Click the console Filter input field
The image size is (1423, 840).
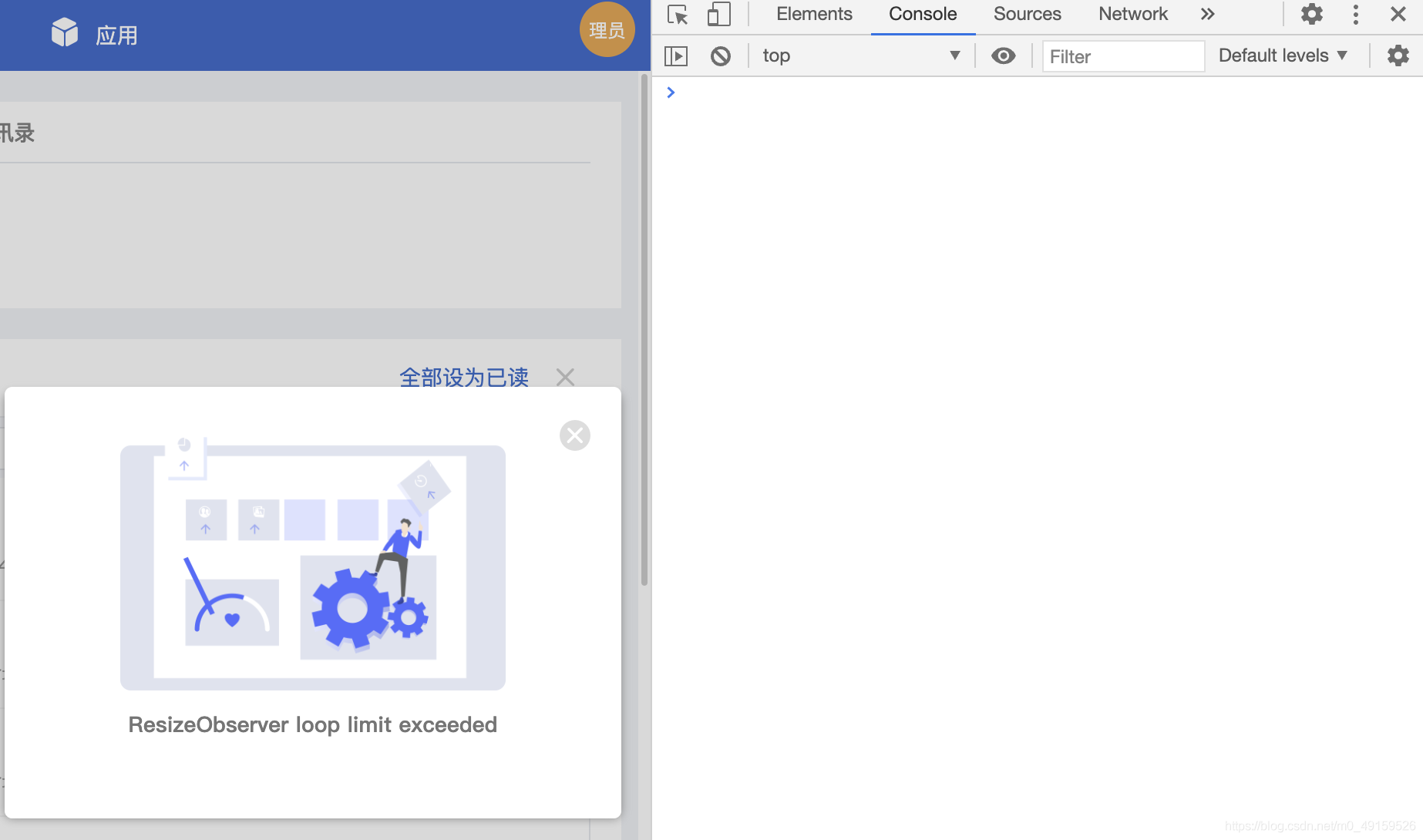[1122, 56]
